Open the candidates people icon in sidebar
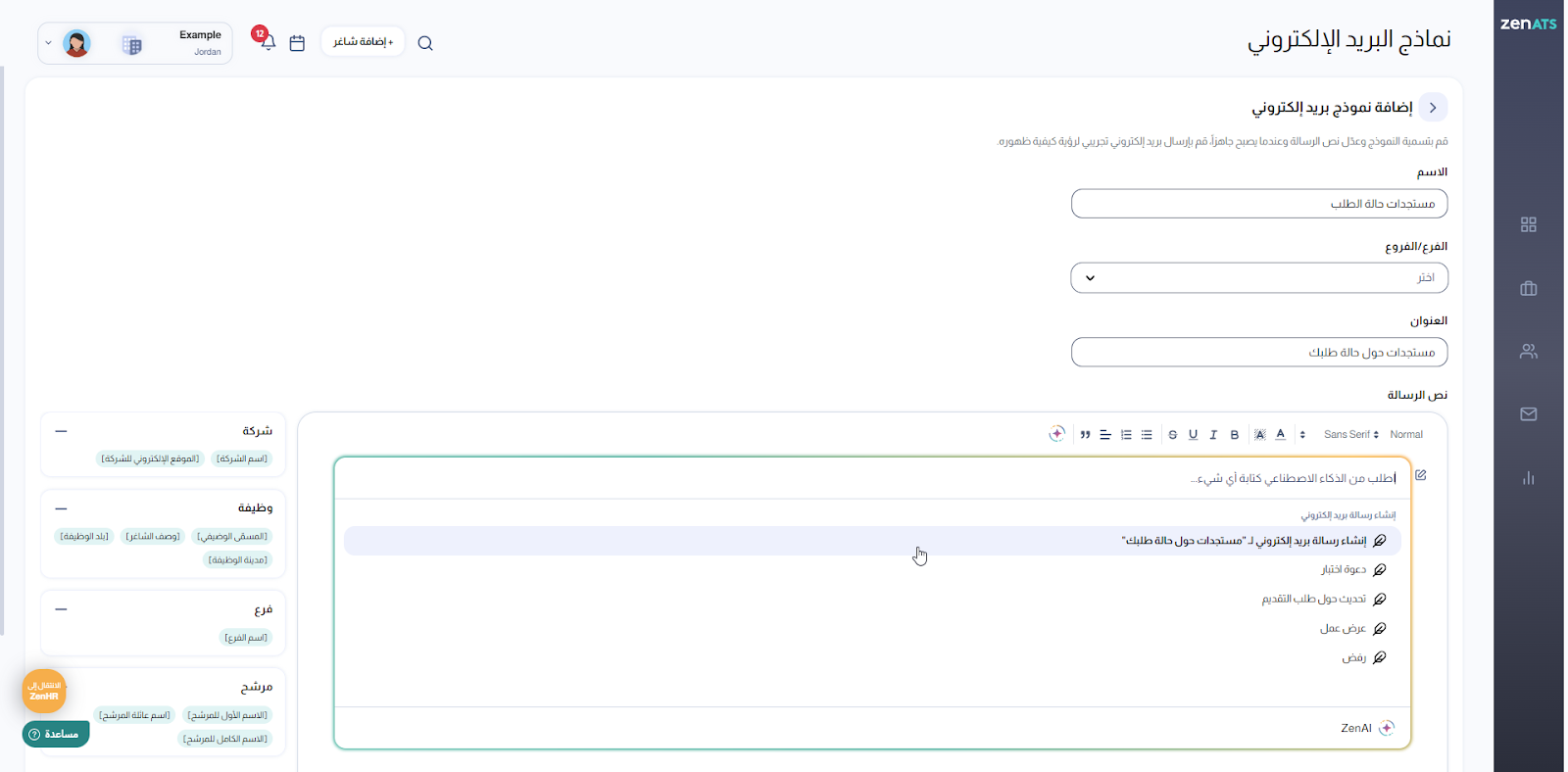Screen dimensions: 1568x772 click(1529, 351)
